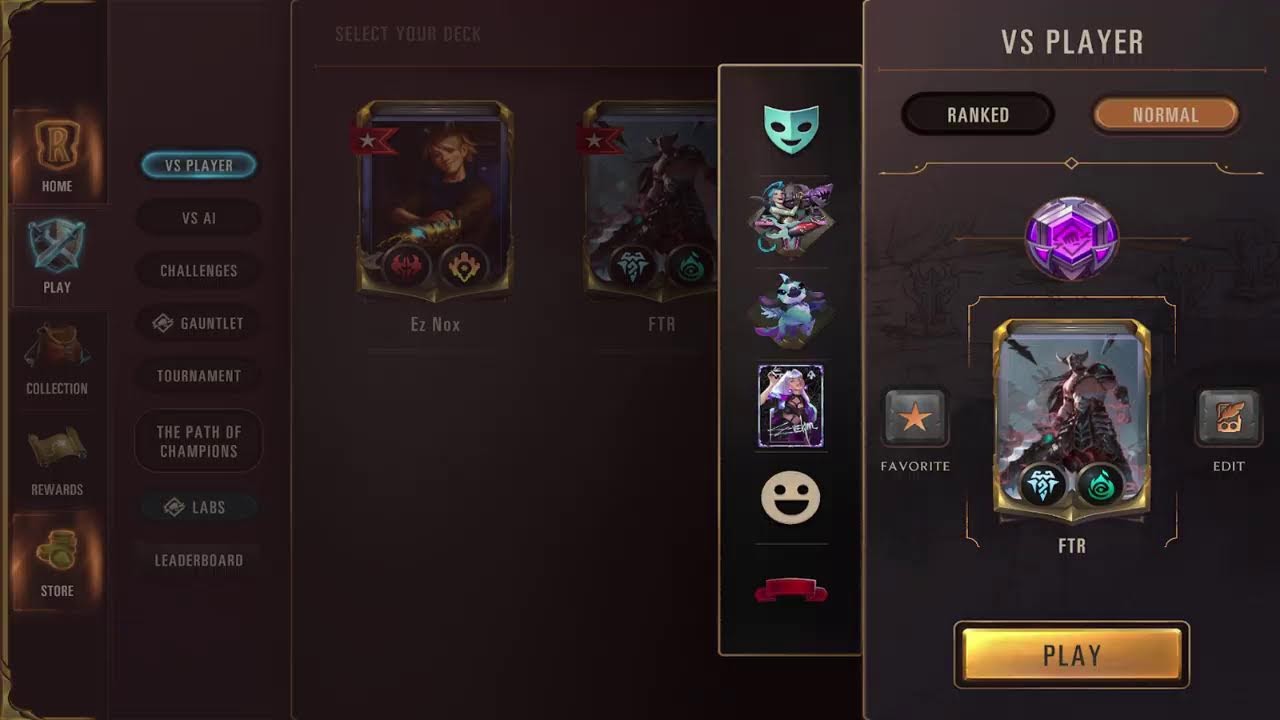Screen dimensions: 1280x720
Task: Open The Path of Champions
Action: 199,441
